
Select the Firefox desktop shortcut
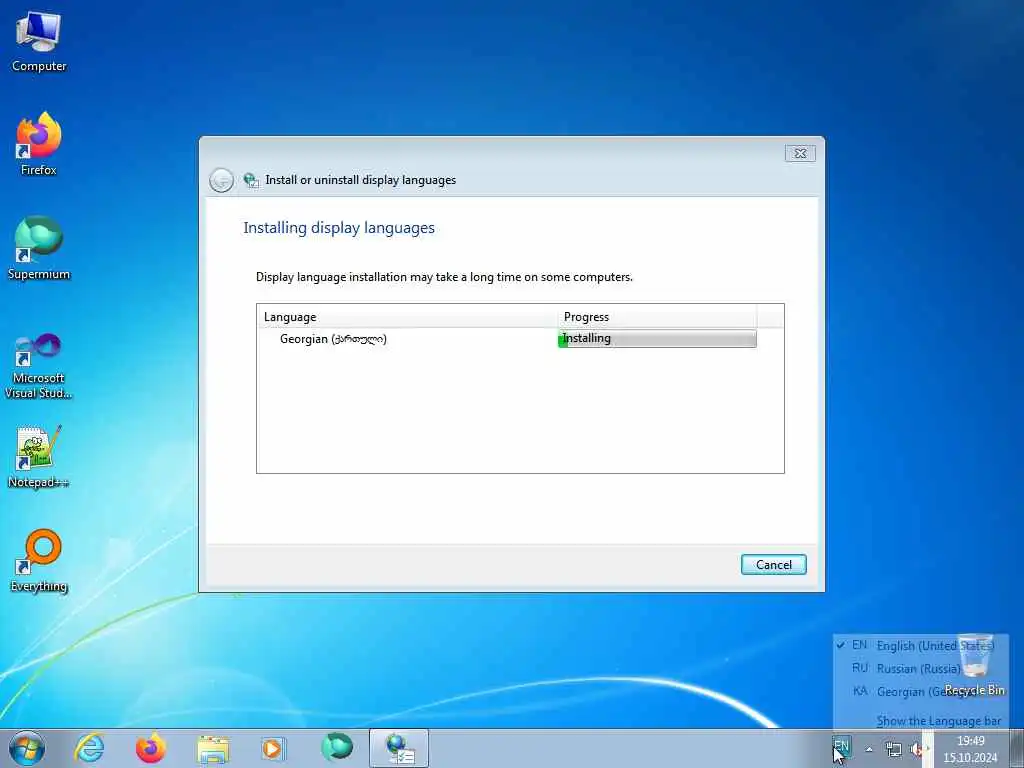(x=39, y=144)
